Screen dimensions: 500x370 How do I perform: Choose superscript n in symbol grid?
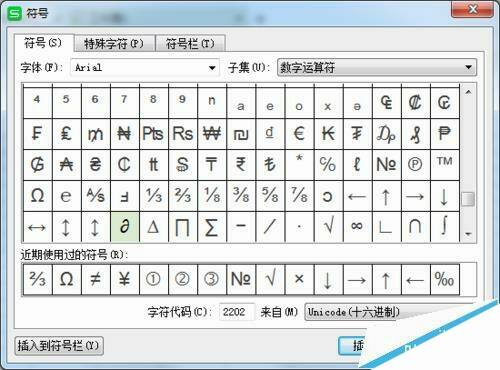[x=212, y=102]
